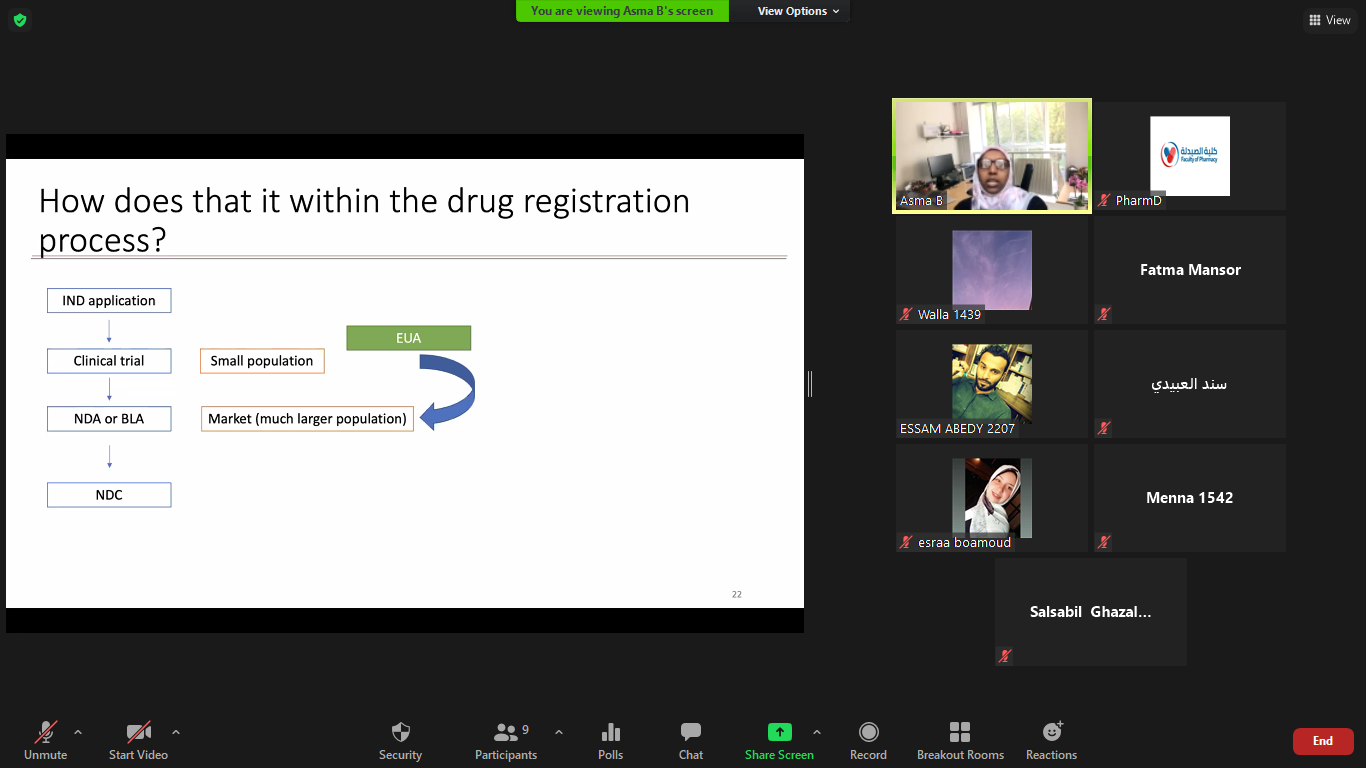Viewport: 1366px width, 768px height.
Task: Click the red End button
Action: tap(1322, 741)
